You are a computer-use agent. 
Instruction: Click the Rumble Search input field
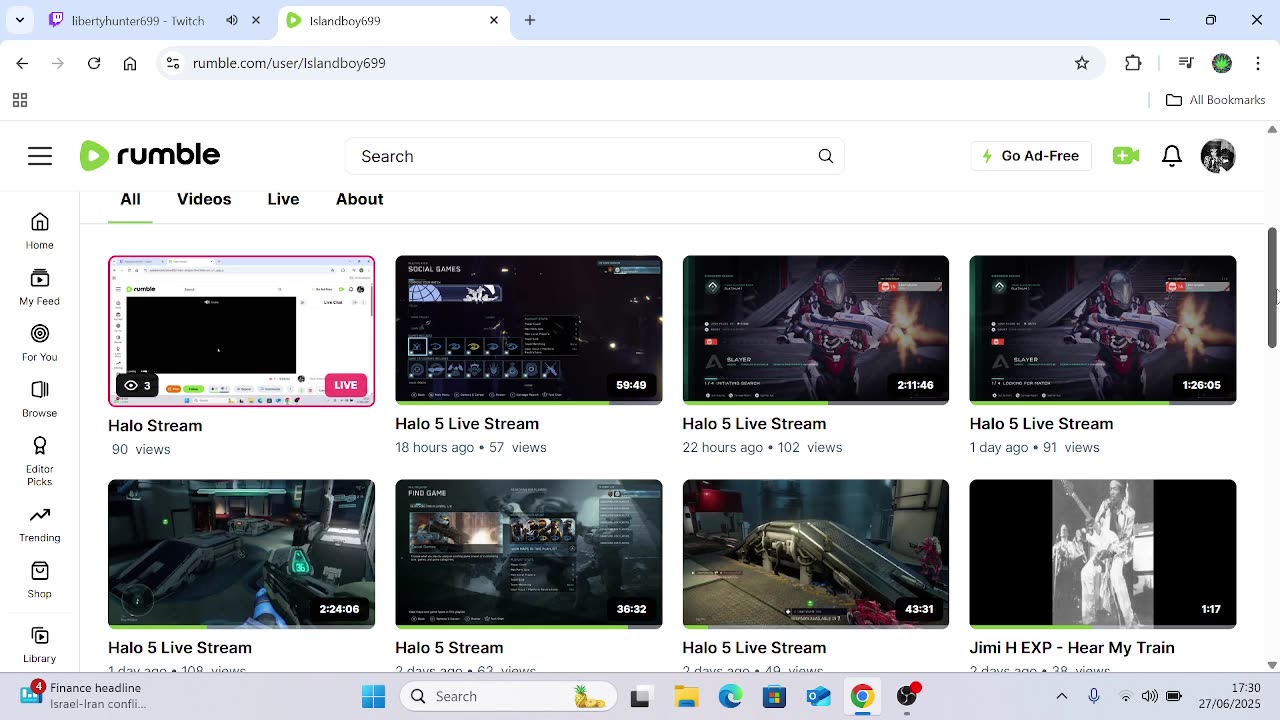point(595,156)
